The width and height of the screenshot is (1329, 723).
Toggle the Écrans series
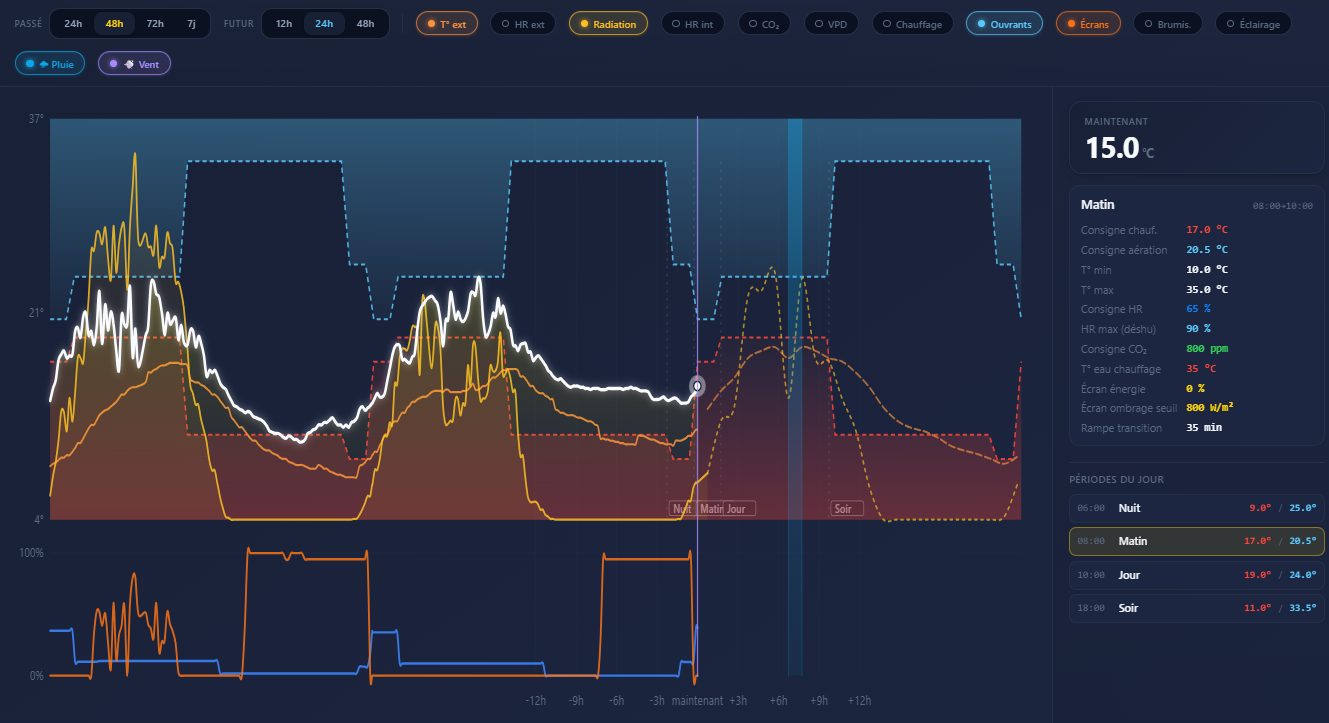click(x=1088, y=24)
